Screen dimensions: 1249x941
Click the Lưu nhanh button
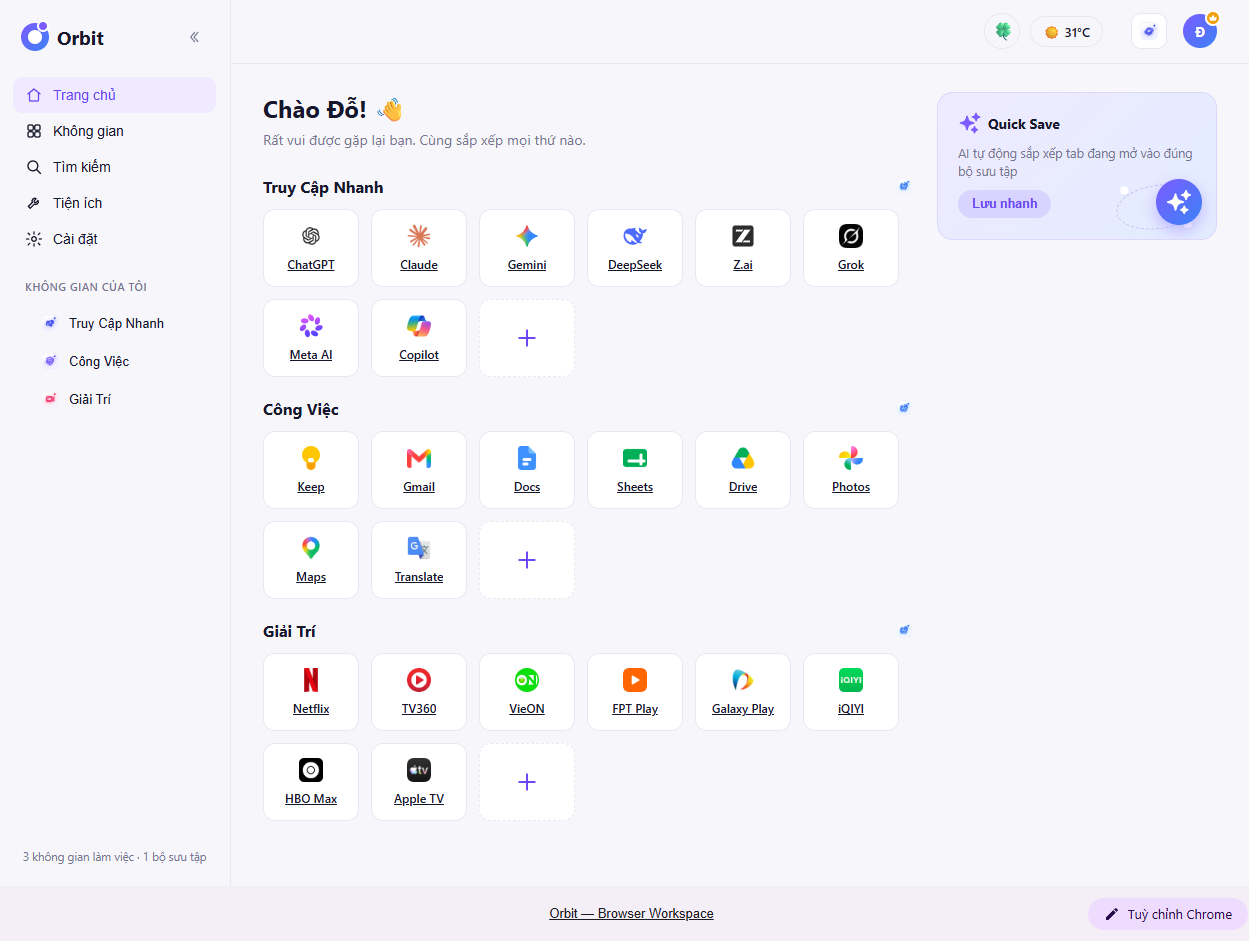tap(1004, 204)
